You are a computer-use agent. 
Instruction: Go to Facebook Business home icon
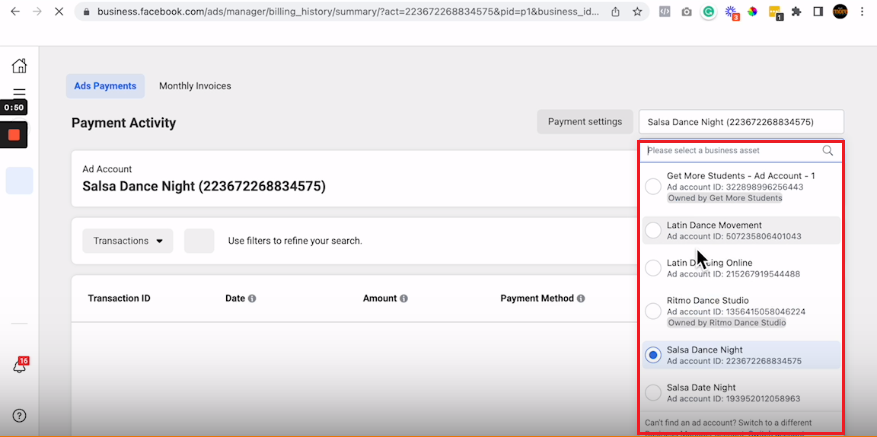19,65
